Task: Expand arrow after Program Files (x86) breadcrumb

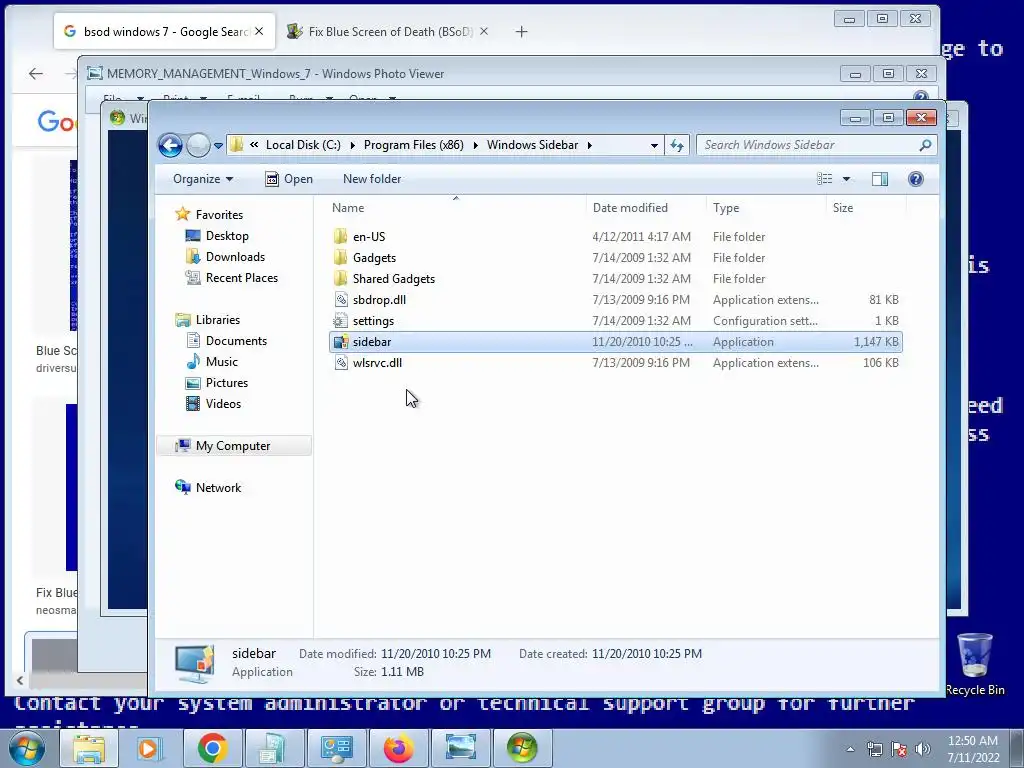Action: (x=475, y=145)
